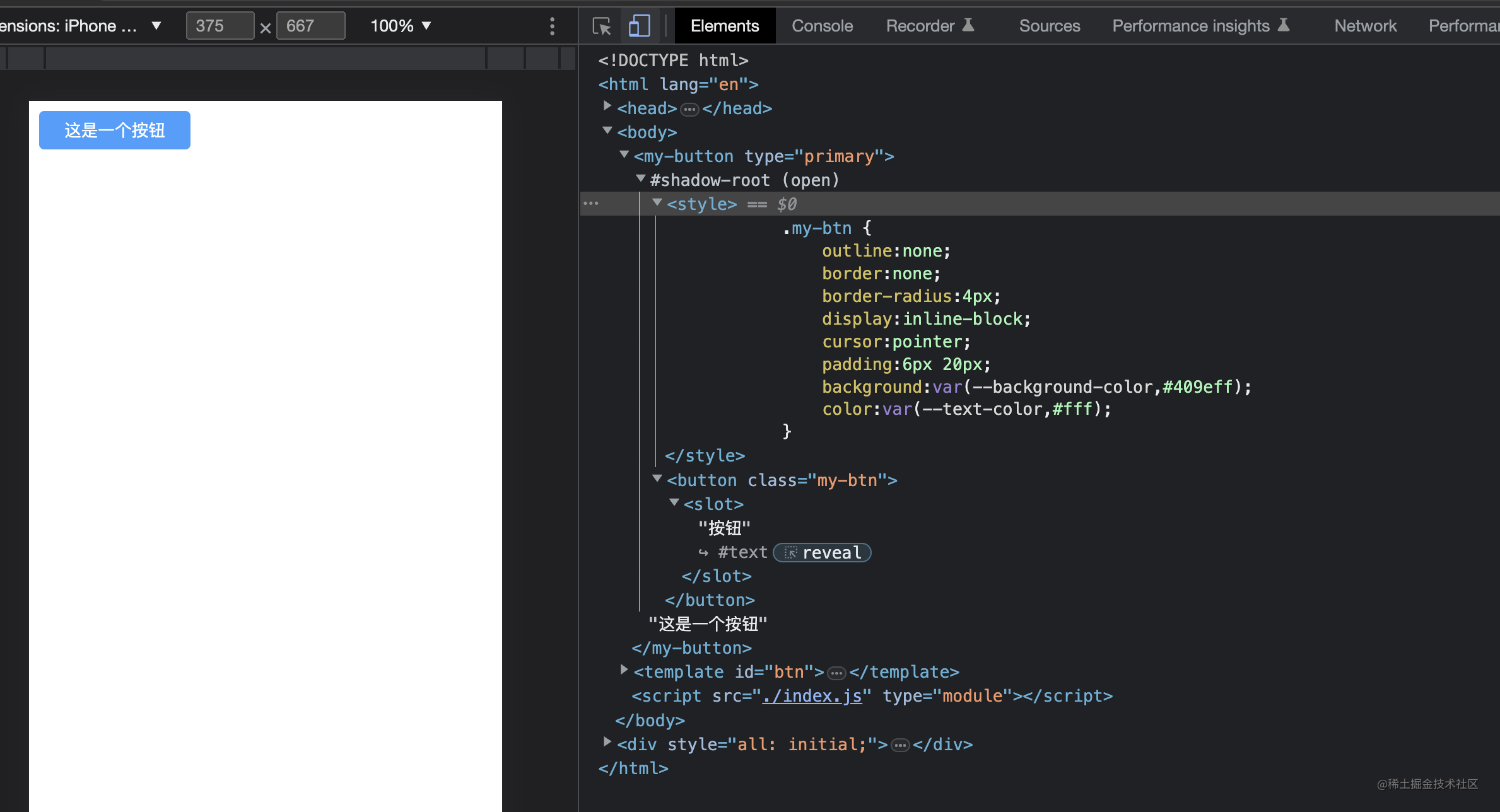Image resolution: width=1500 pixels, height=812 pixels.
Task: Click the blue 这是一个按钮 button in preview
Action: pyautogui.click(x=115, y=130)
